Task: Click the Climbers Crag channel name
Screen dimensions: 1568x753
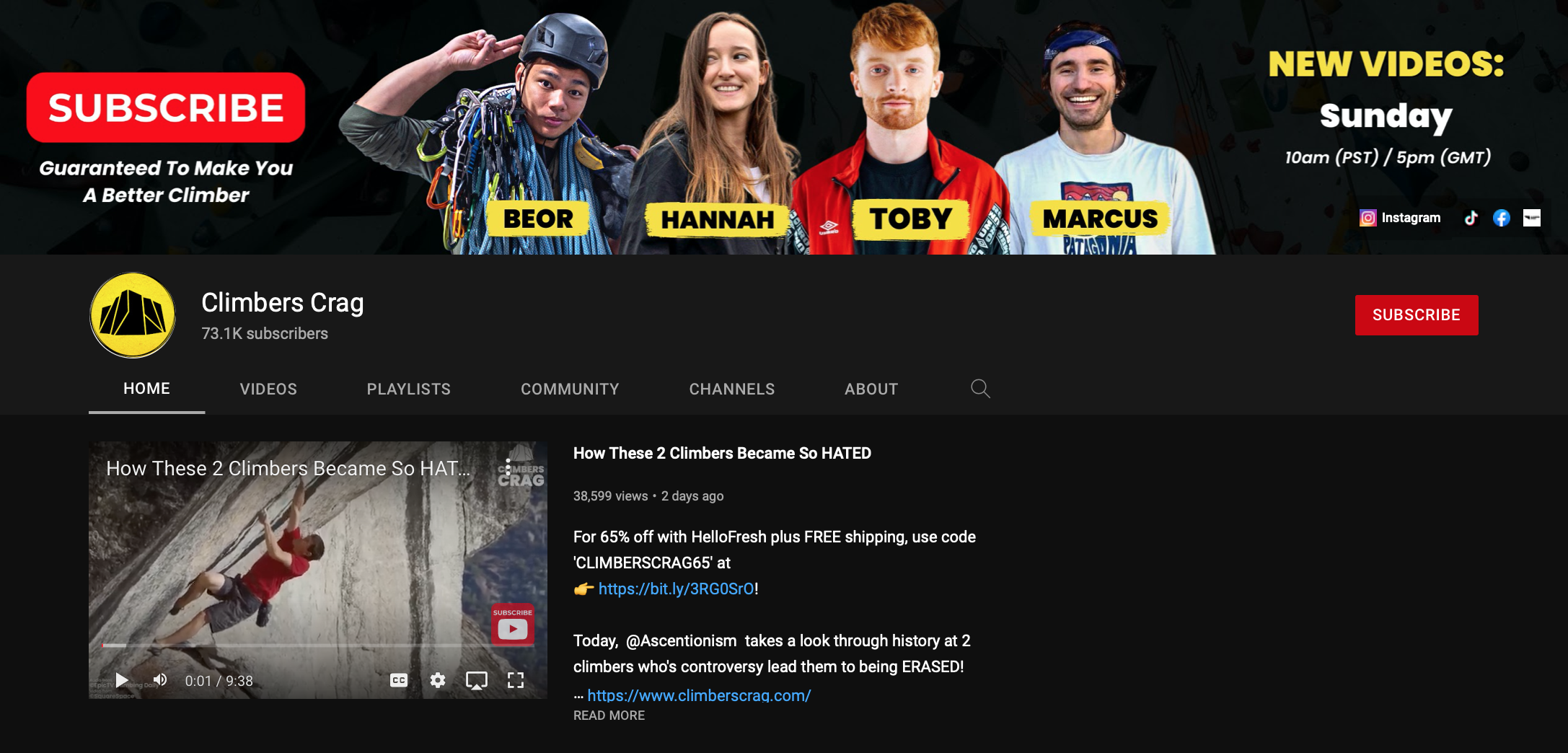Action: tap(283, 303)
